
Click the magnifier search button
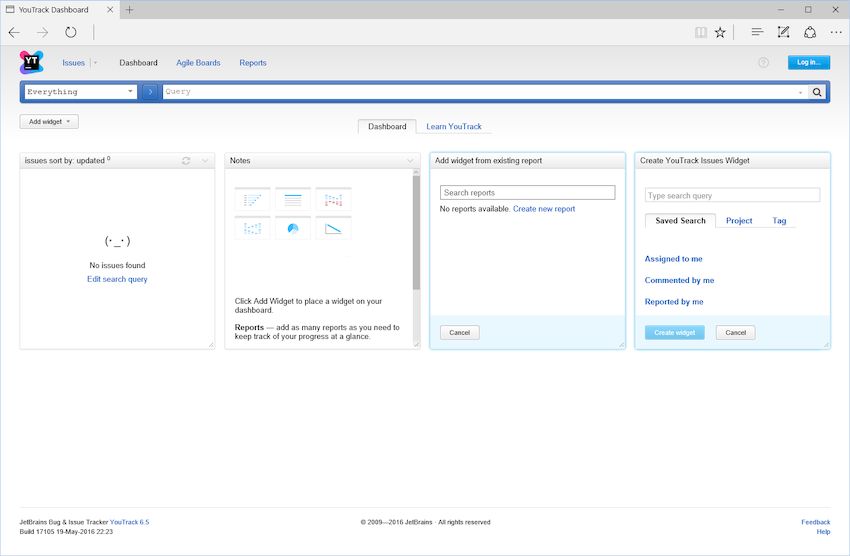817,92
